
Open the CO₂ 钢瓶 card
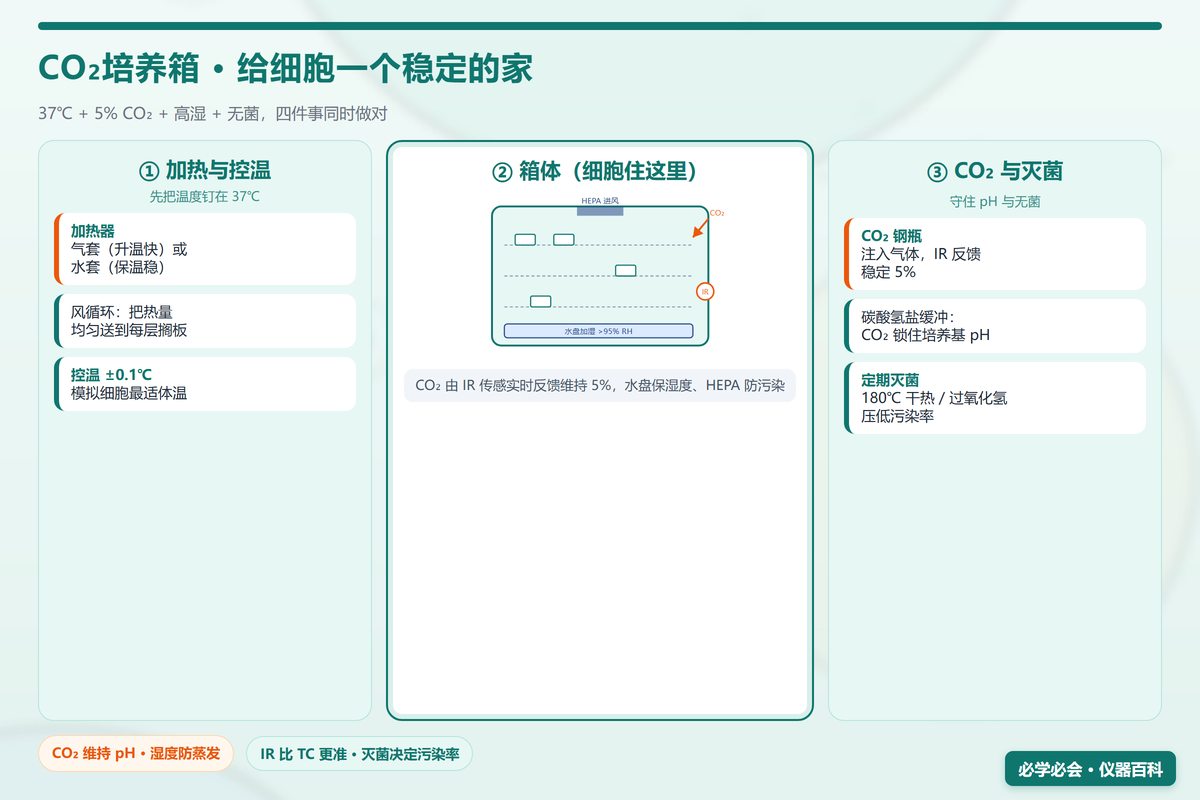click(x=995, y=254)
